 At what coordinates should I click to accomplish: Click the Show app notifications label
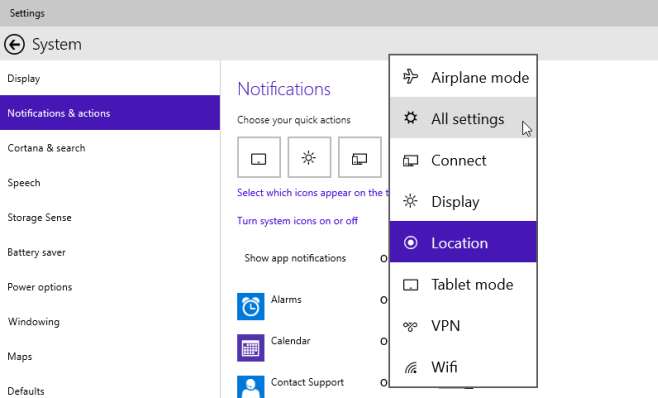(x=295, y=258)
